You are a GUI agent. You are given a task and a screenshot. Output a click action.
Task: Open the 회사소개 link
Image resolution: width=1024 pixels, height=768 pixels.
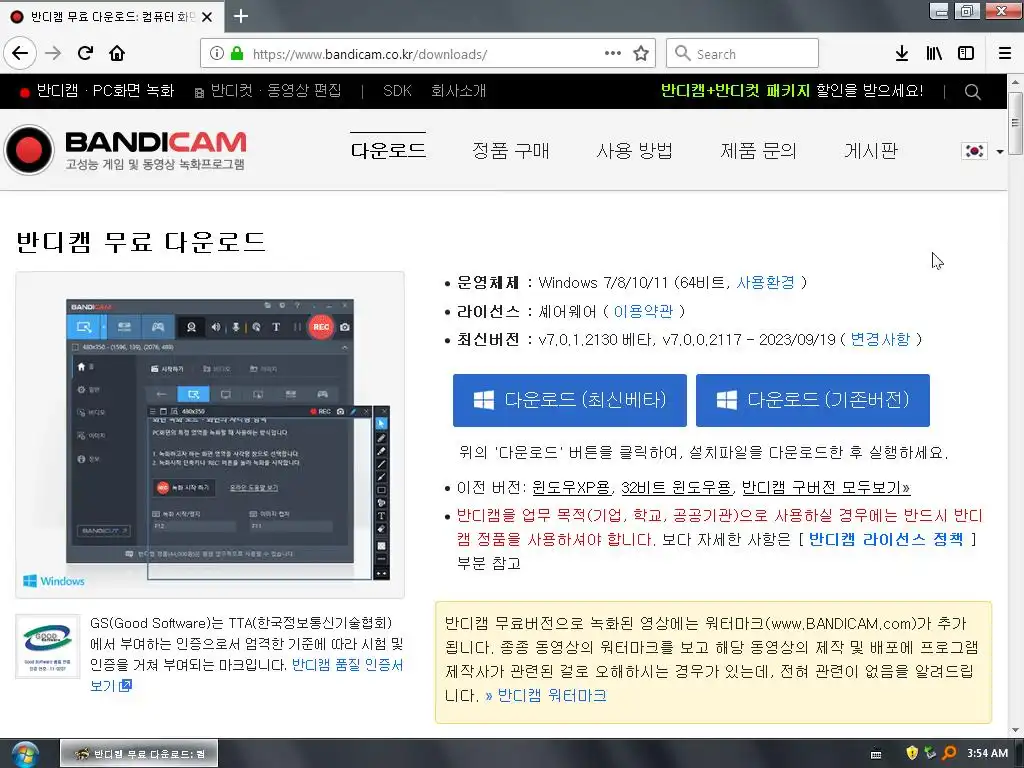click(x=458, y=91)
